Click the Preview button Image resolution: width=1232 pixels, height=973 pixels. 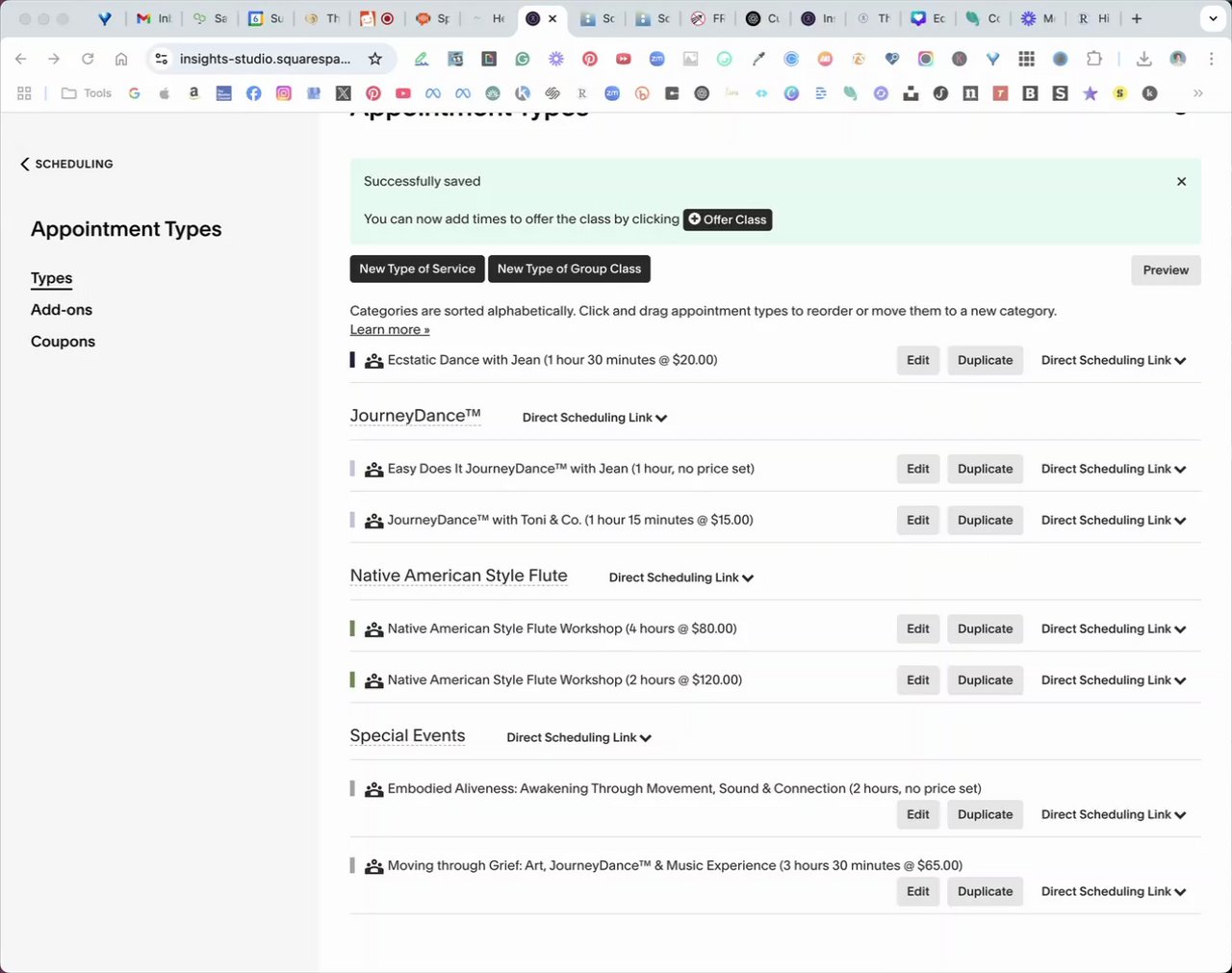tap(1166, 270)
